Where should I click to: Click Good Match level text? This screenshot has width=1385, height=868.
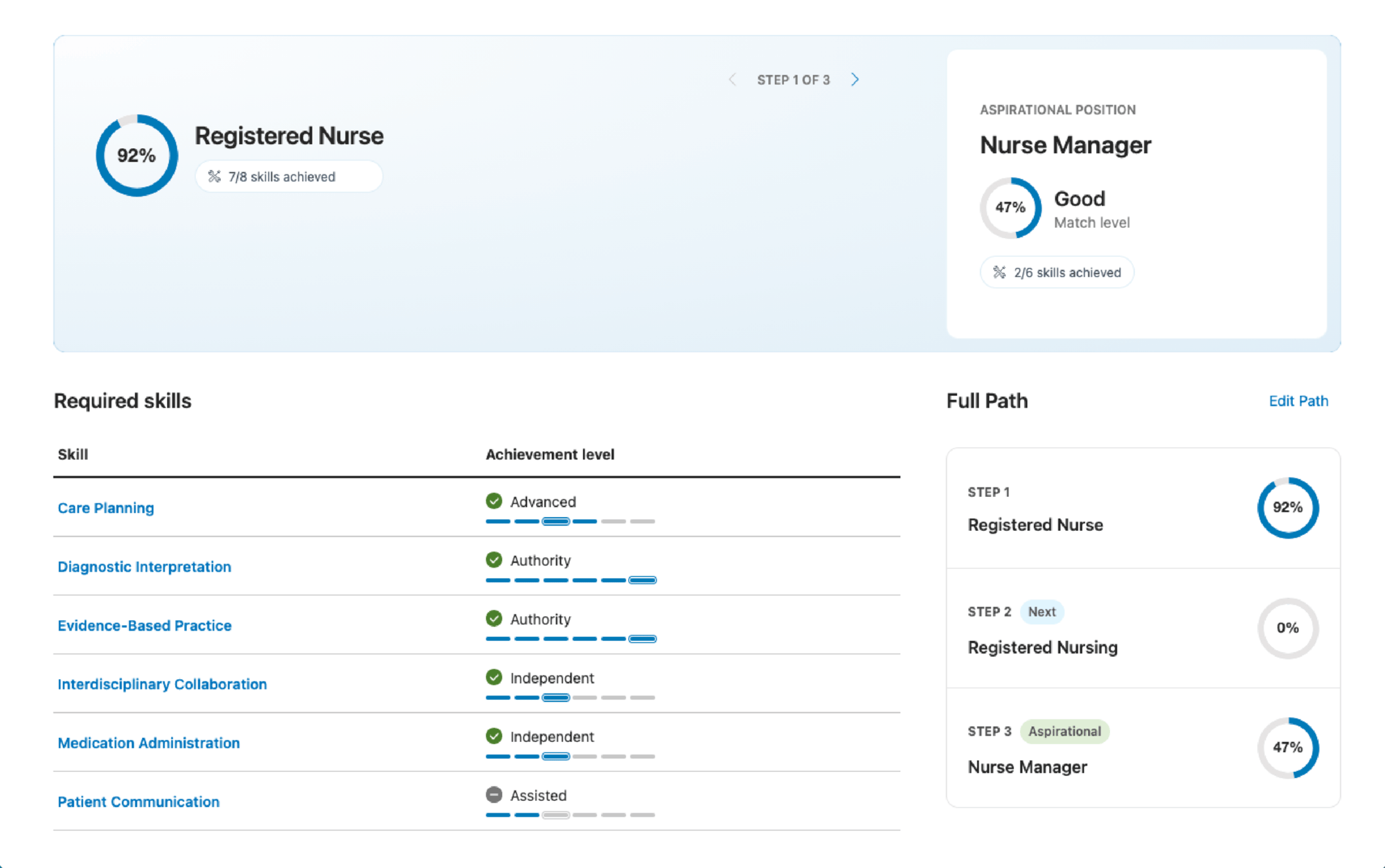pos(1091,209)
